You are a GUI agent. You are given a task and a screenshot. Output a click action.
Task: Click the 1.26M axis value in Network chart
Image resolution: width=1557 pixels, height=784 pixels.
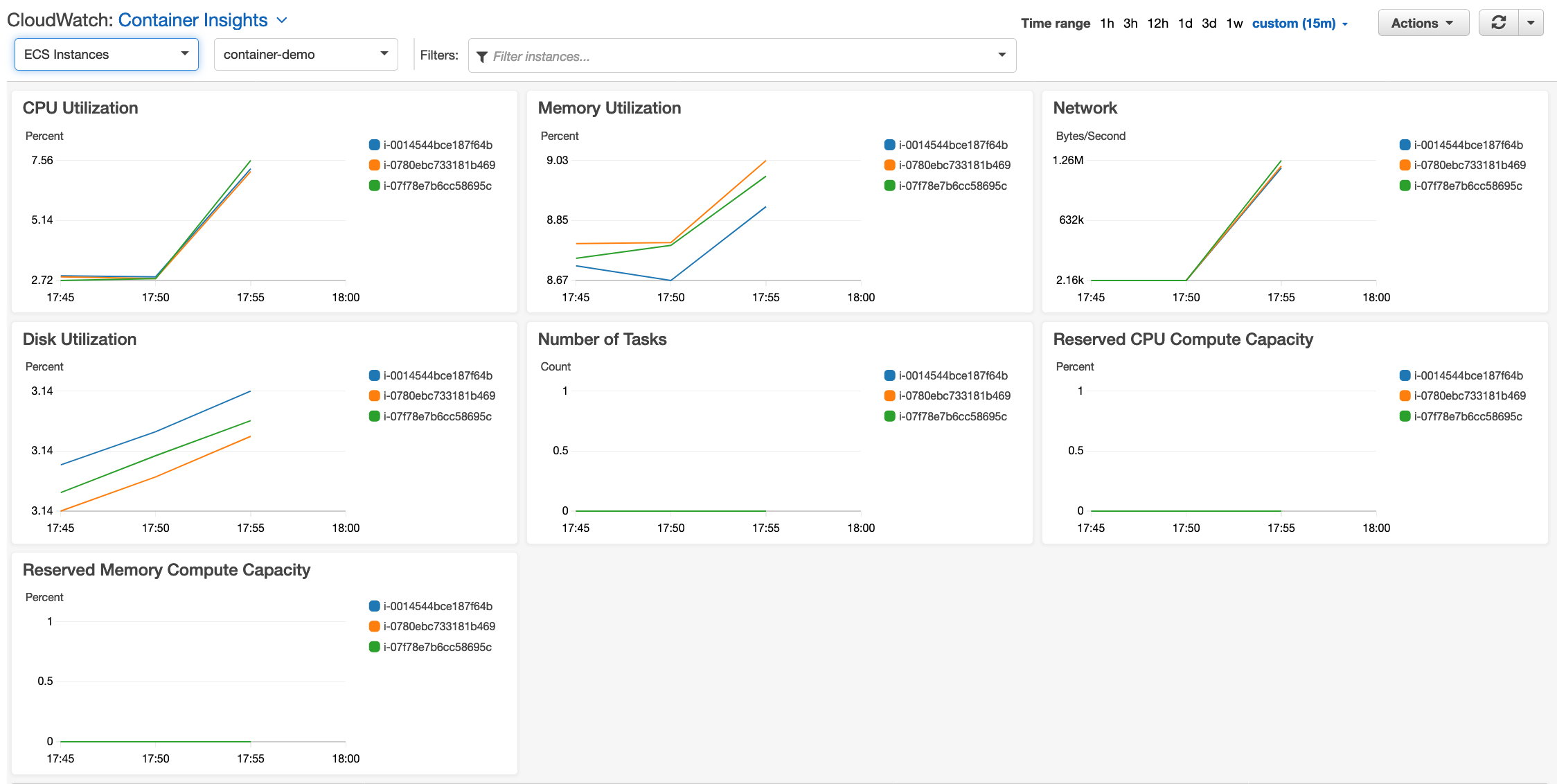(x=1068, y=160)
